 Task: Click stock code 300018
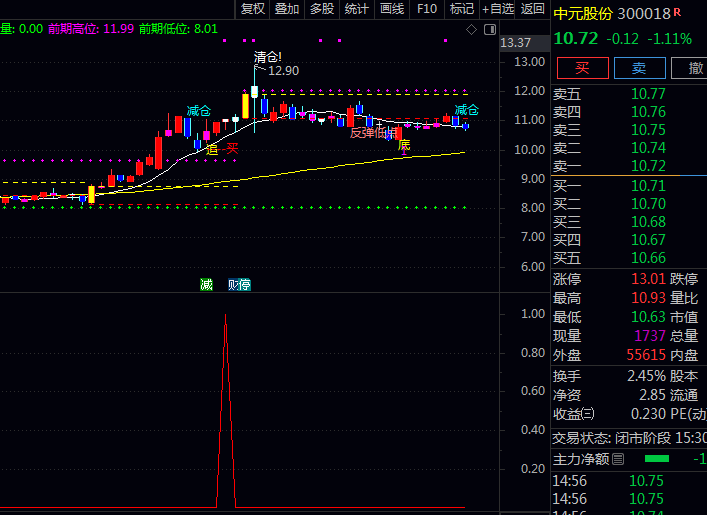644,14
